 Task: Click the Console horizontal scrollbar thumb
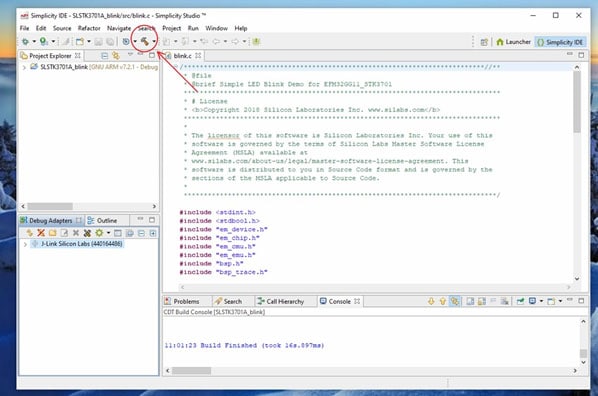click(x=191, y=370)
